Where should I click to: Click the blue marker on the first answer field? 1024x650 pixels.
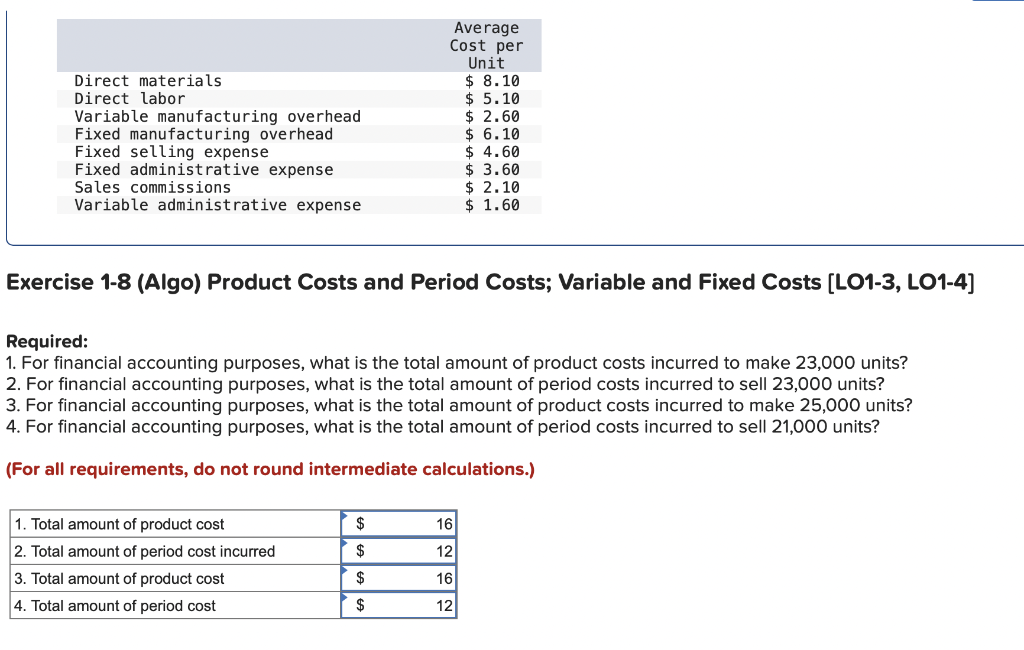tap(347, 516)
